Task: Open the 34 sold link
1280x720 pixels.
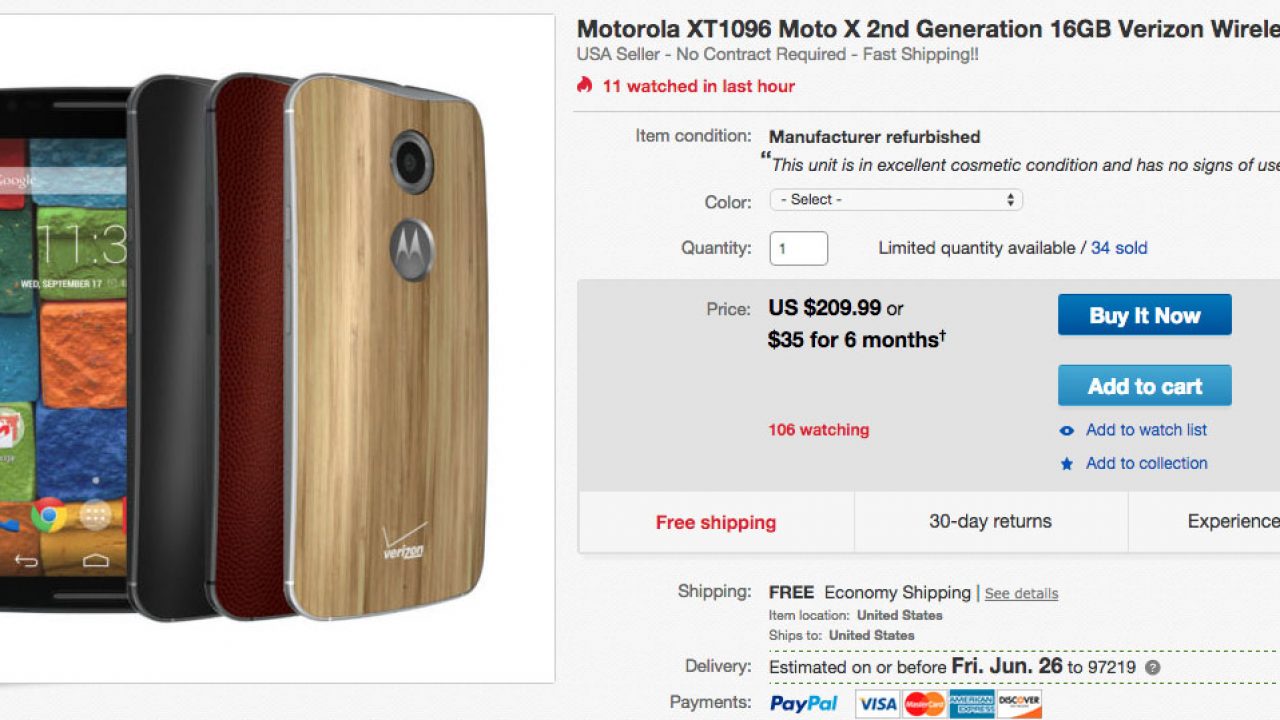Action: [1119, 248]
